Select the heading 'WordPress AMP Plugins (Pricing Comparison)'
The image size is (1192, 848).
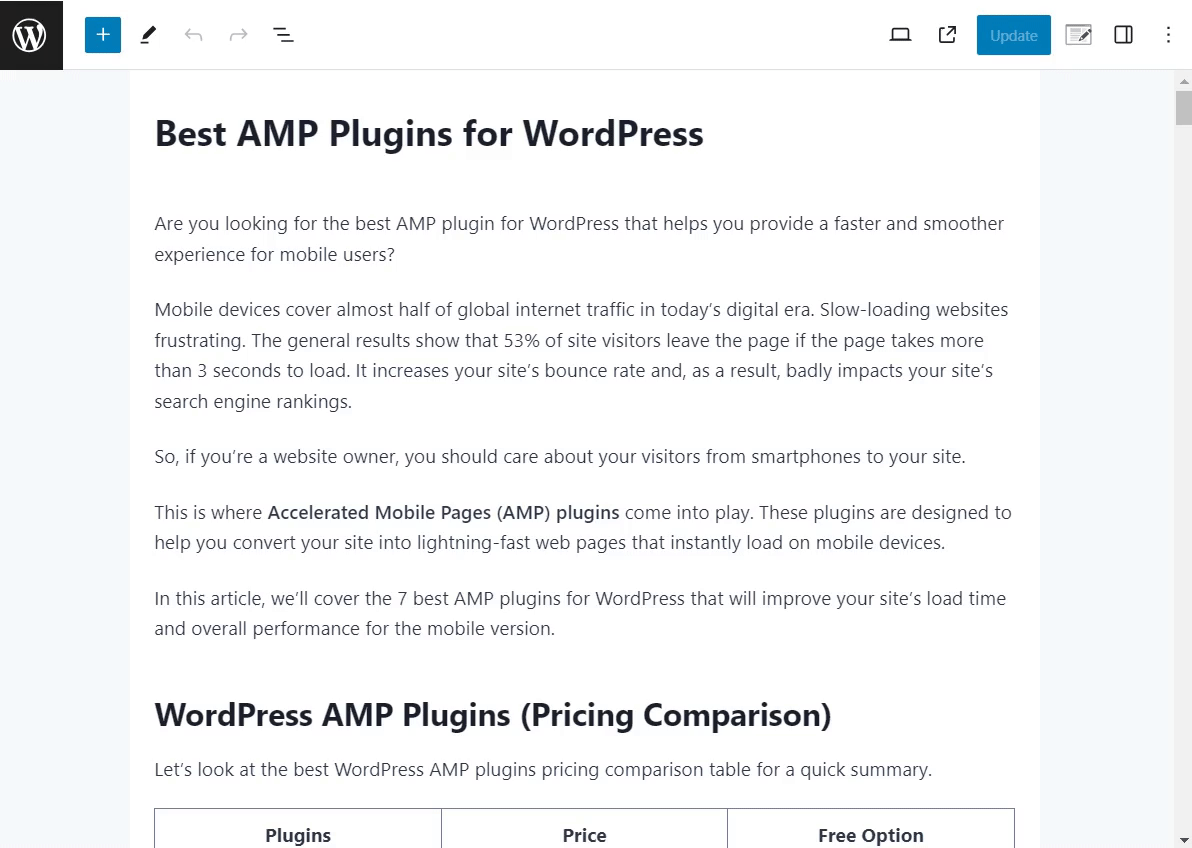(x=493, y=715)
